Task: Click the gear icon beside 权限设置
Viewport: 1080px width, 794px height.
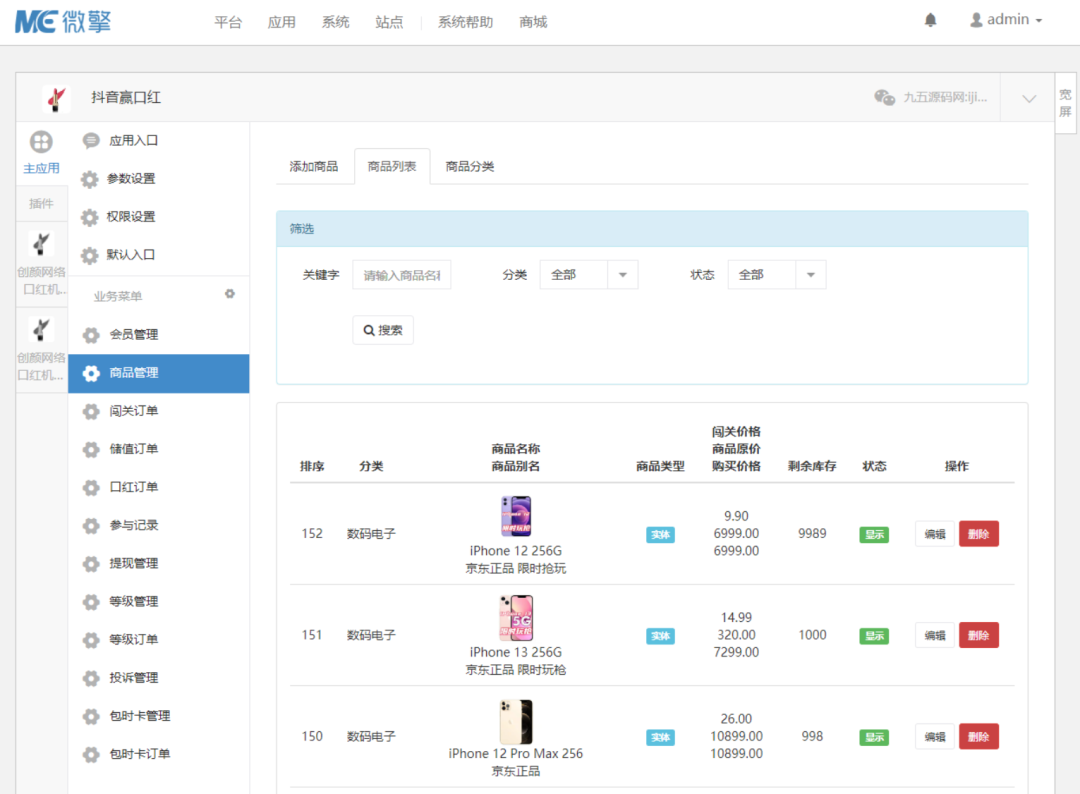Action: (x=90, y=217)
